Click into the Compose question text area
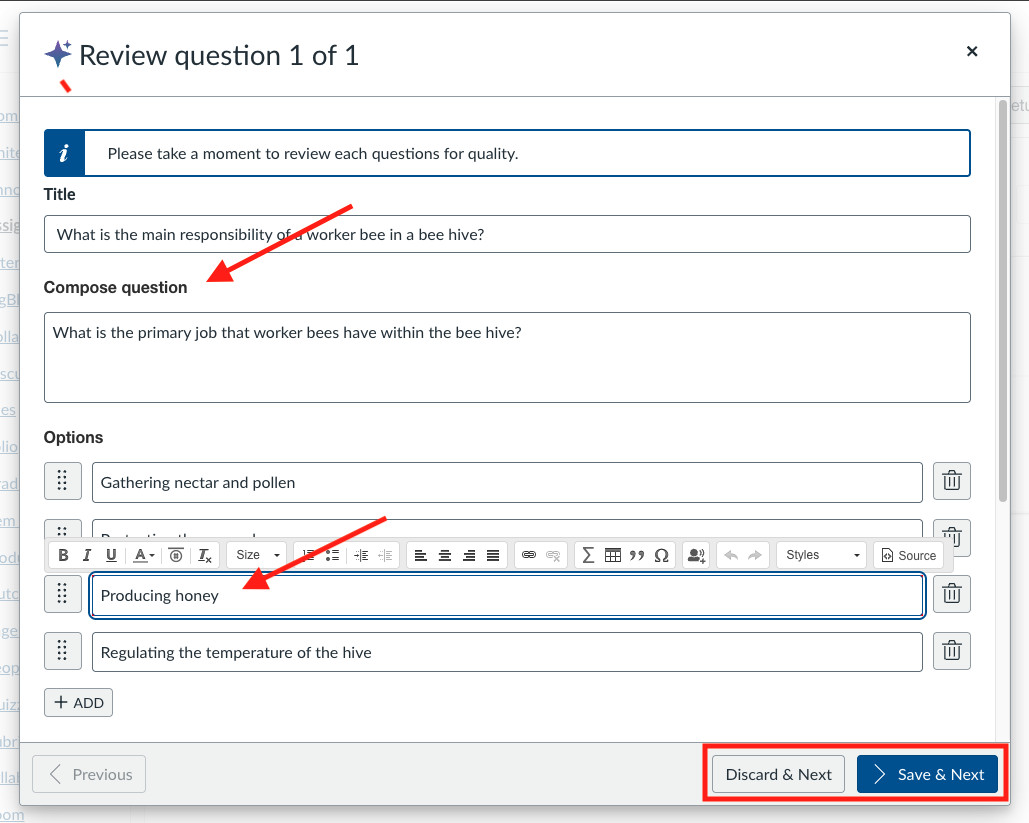1029x823 pixels. (x=507, y=358)
